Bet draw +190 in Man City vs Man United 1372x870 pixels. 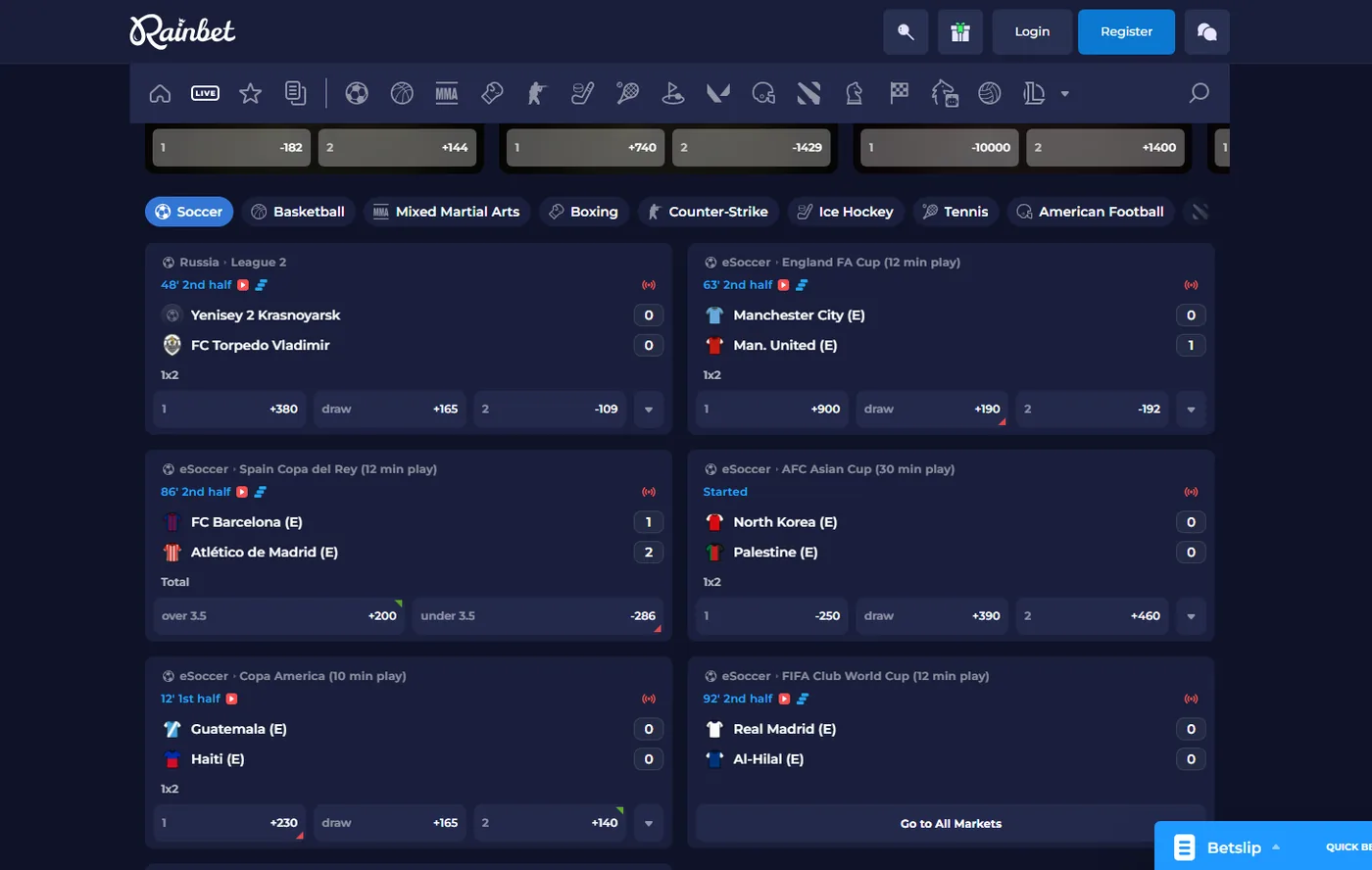pos(932,410)
